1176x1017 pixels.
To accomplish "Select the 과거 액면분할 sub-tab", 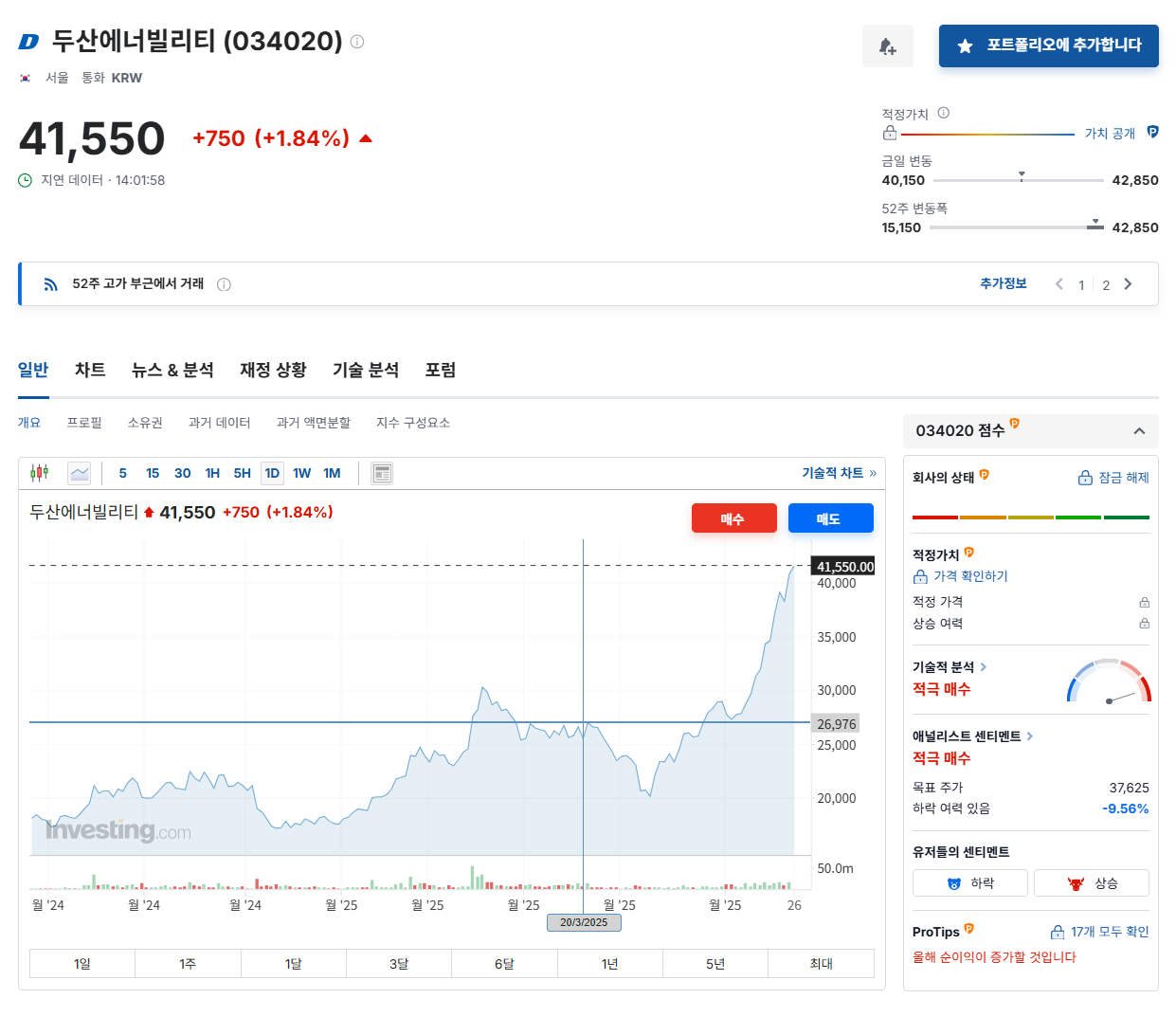I will pos(314,423).
